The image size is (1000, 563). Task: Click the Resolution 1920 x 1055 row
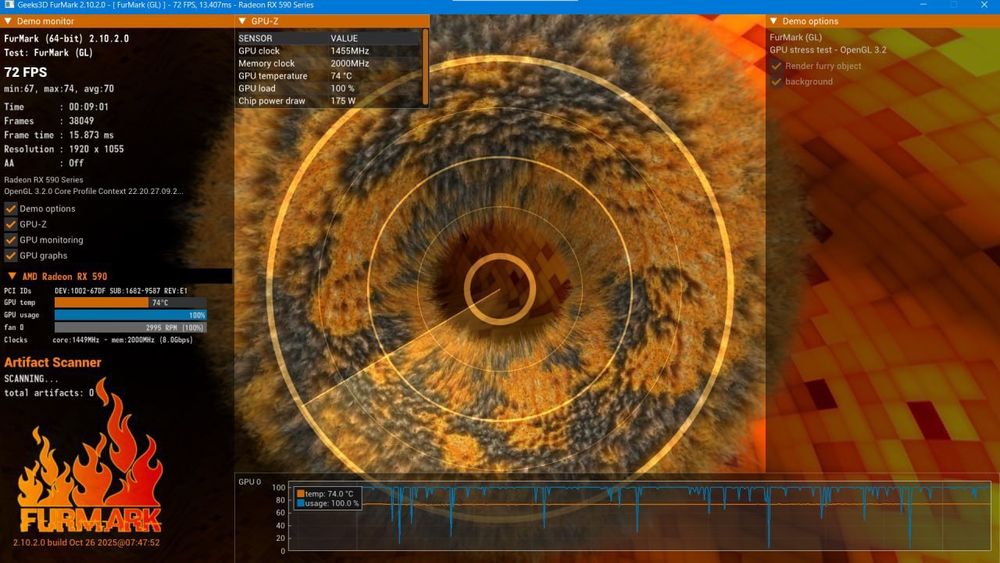[x=64, y=149]
